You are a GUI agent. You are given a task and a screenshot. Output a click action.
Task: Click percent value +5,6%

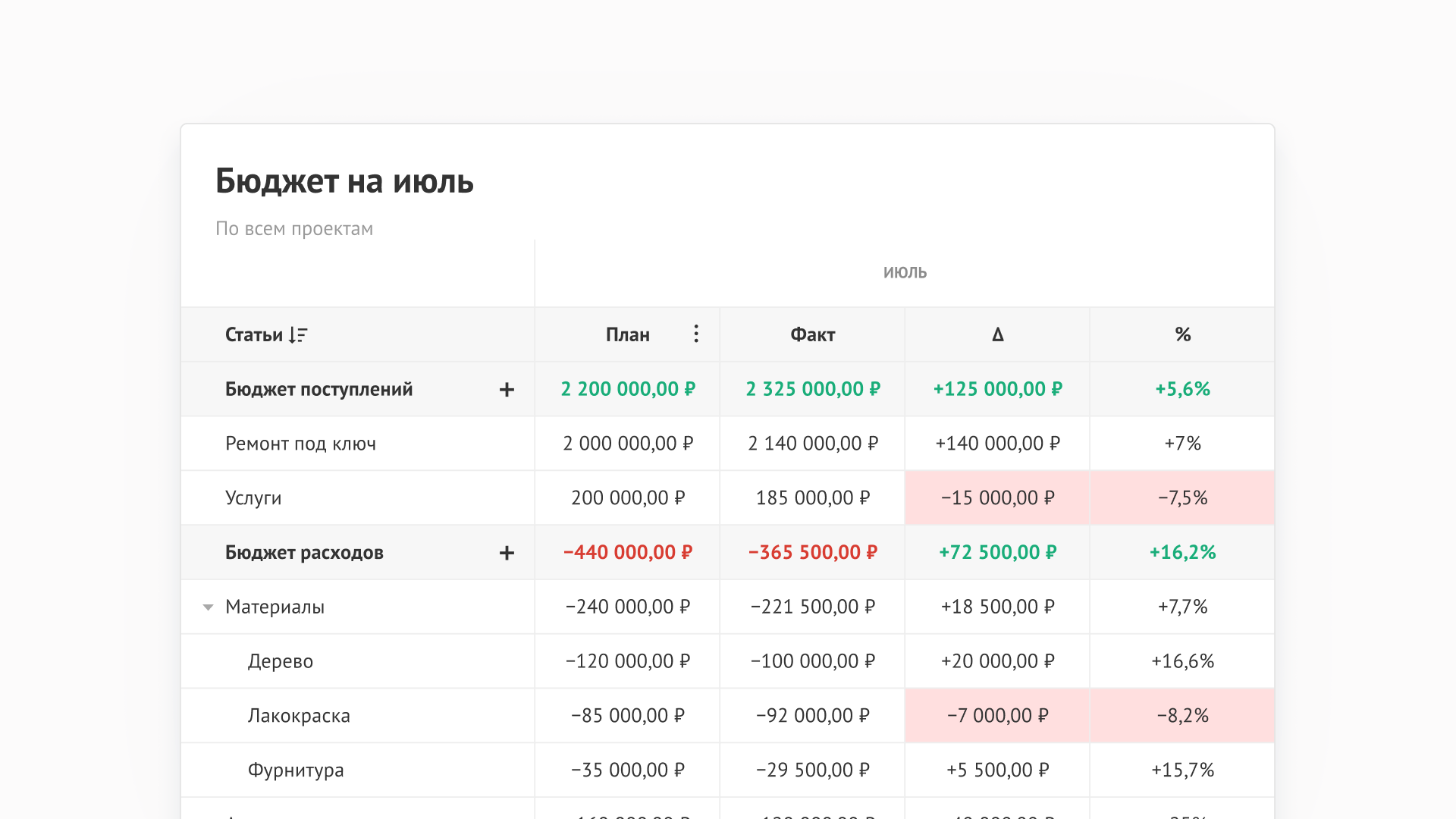[x=1182, y=389]
